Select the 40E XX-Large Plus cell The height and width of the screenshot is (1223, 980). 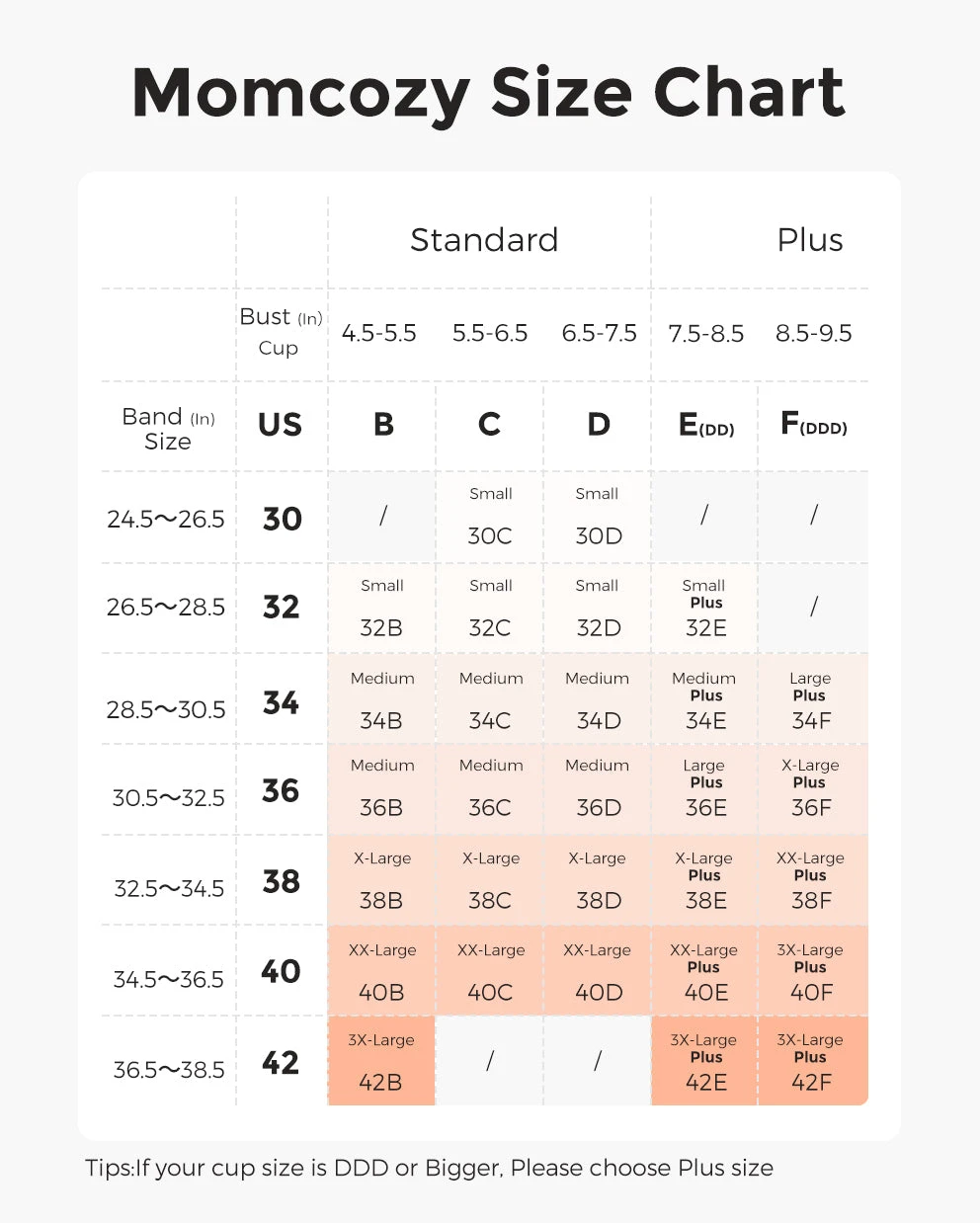pos(704,971)
